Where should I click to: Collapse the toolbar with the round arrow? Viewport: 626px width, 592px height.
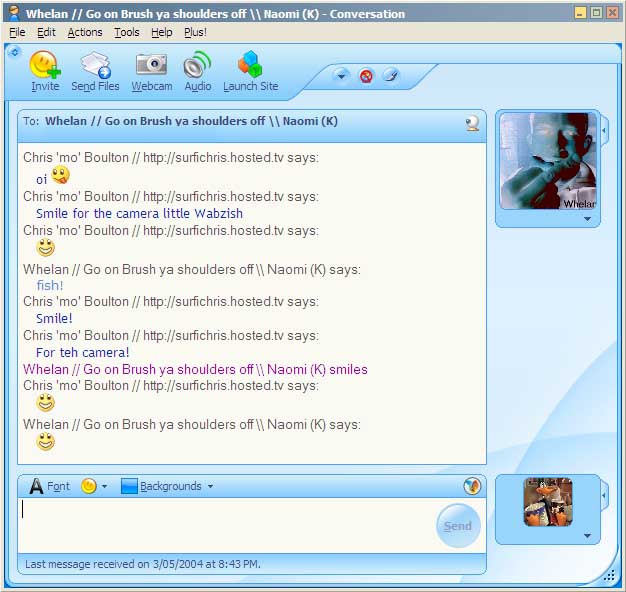click(14, 52)
